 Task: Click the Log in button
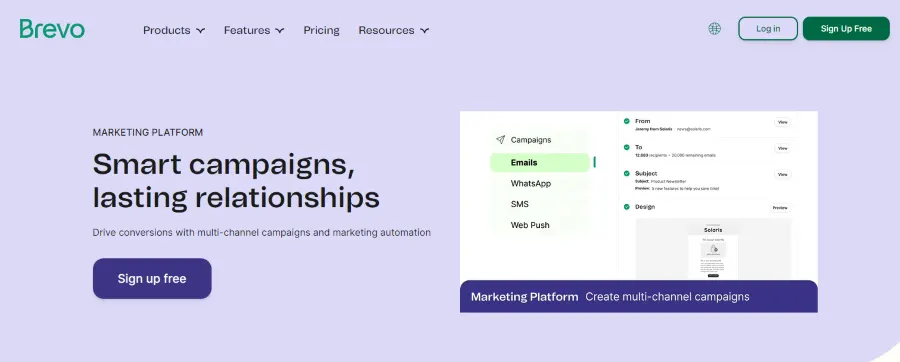(768, 29)
